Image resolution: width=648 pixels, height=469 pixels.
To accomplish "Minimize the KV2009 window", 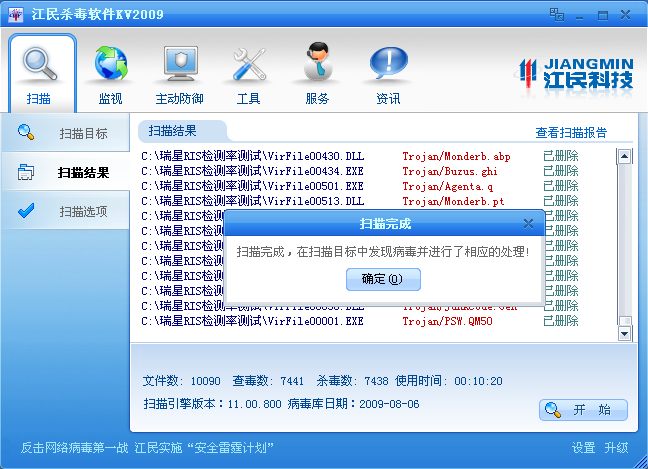I will 579,16.
